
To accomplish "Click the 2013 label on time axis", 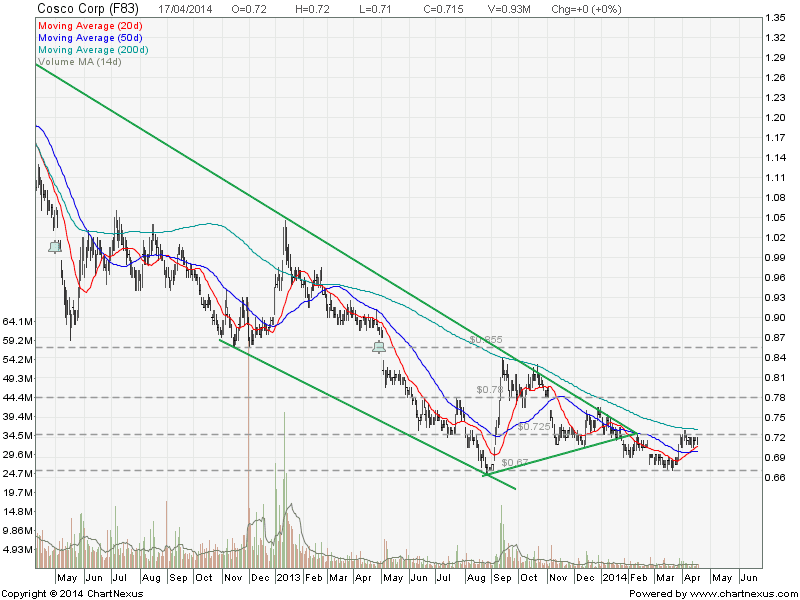I will coord(288,578).
